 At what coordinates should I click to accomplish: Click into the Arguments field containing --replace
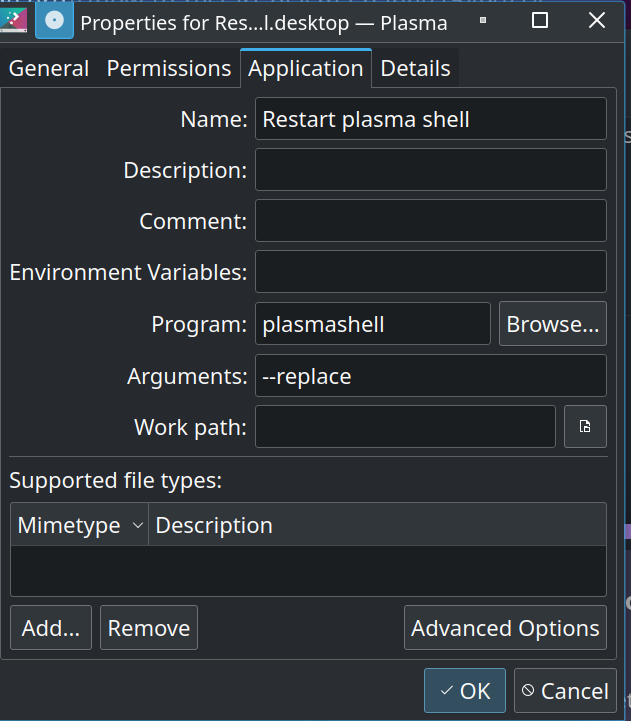[430, 376]
